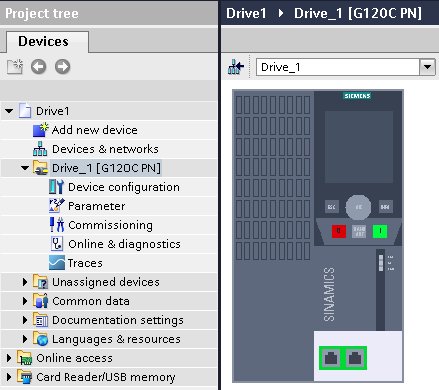Collapse the Drive1 project node
439x390 pixels.
coord(9,111)
